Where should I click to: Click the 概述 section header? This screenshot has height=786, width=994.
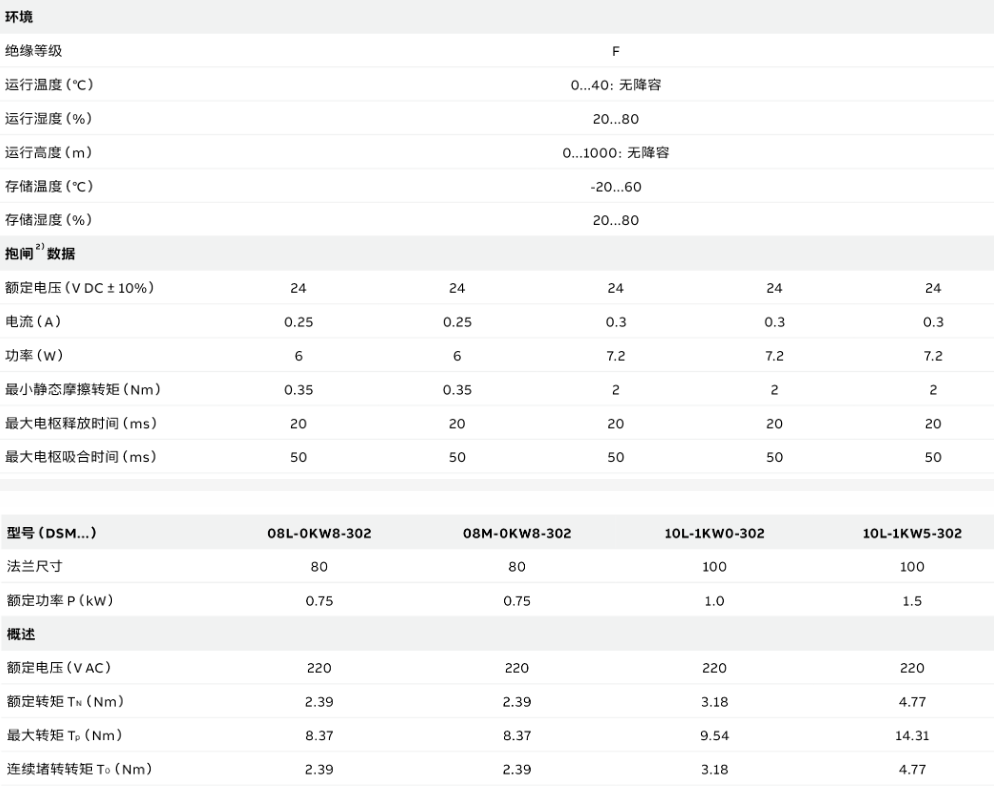[21, 634]
